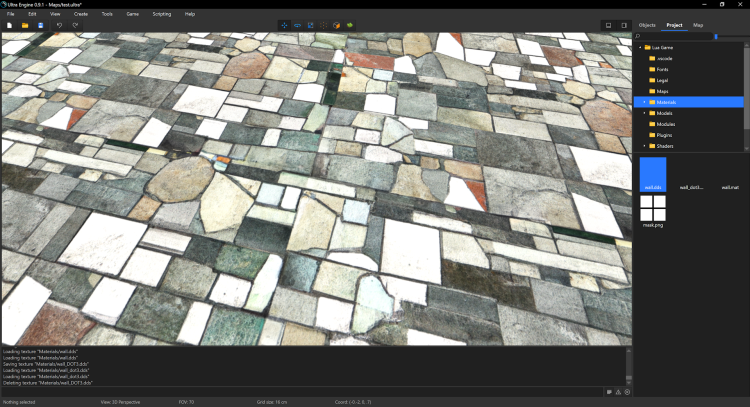Click the Undo arrow icon

(58, 25)
